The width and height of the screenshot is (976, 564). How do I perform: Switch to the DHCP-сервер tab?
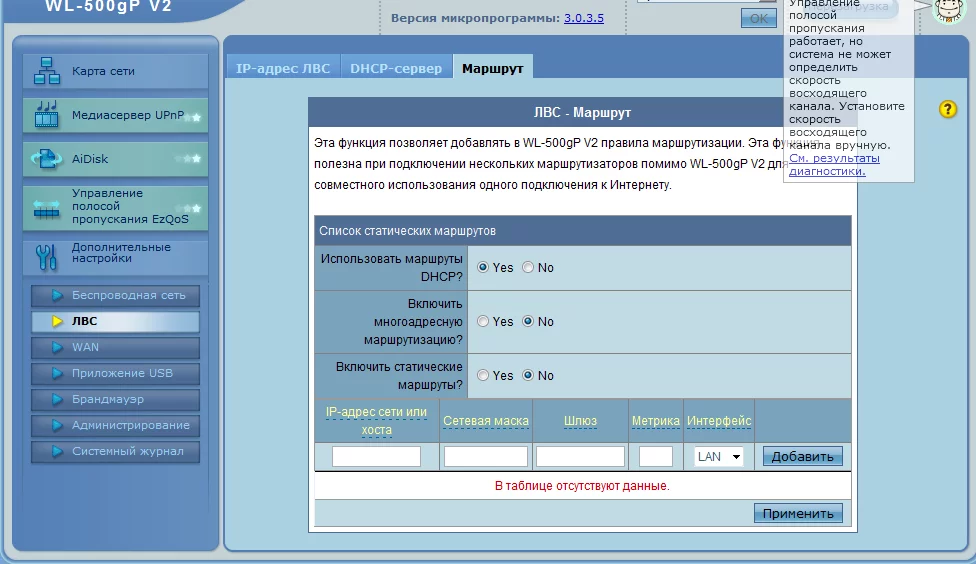pos(396,68)
